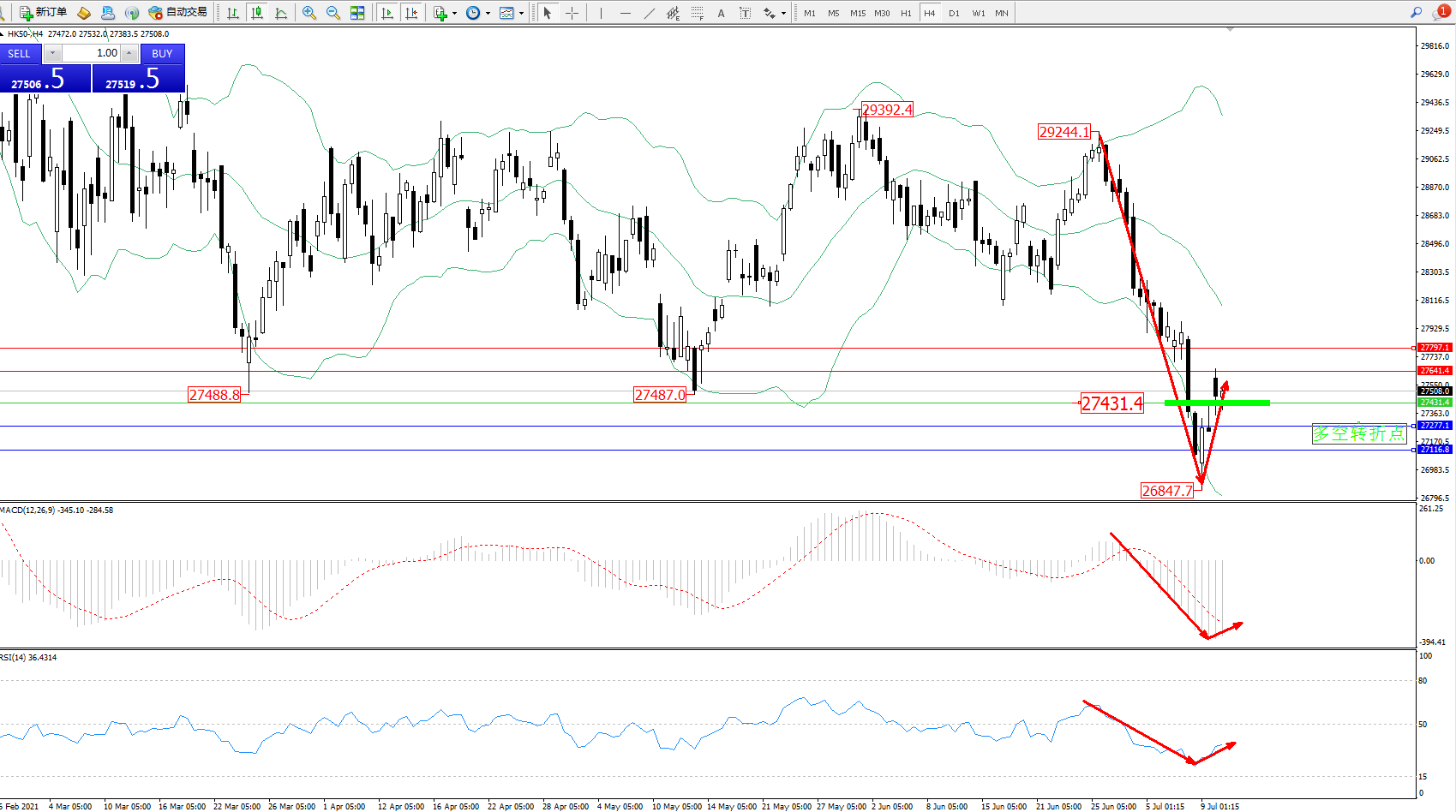Draw a horizontal line tool
1456x812 pixels.
[625, 13]
